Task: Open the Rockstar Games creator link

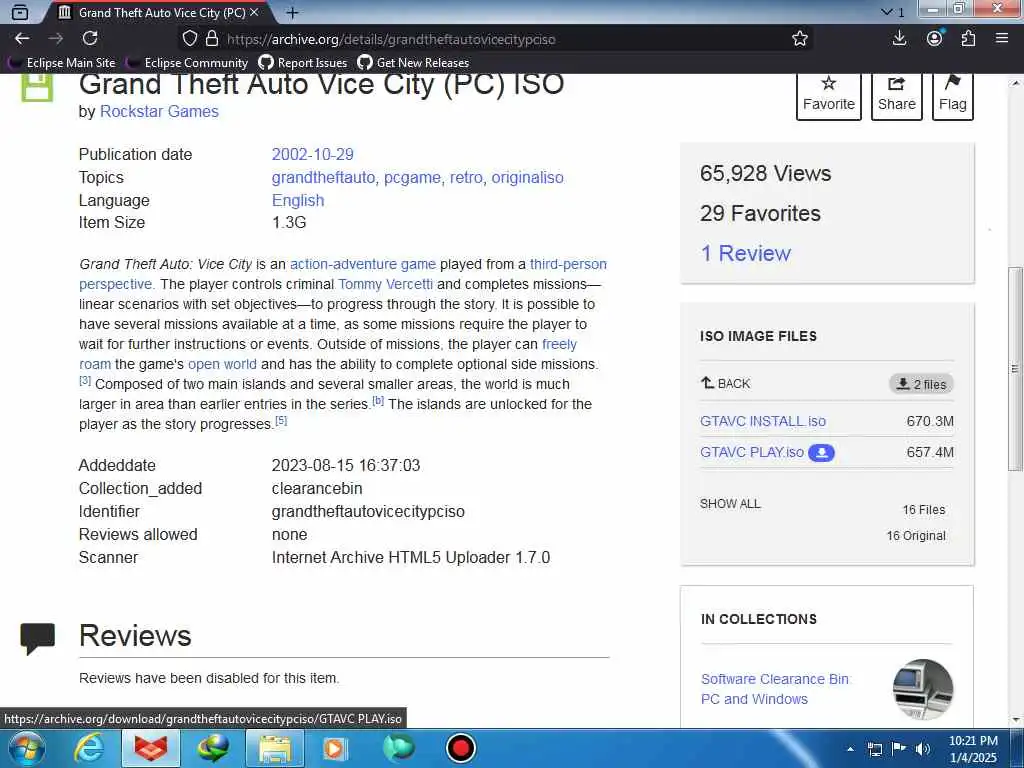Action: (x=159, y=112)
